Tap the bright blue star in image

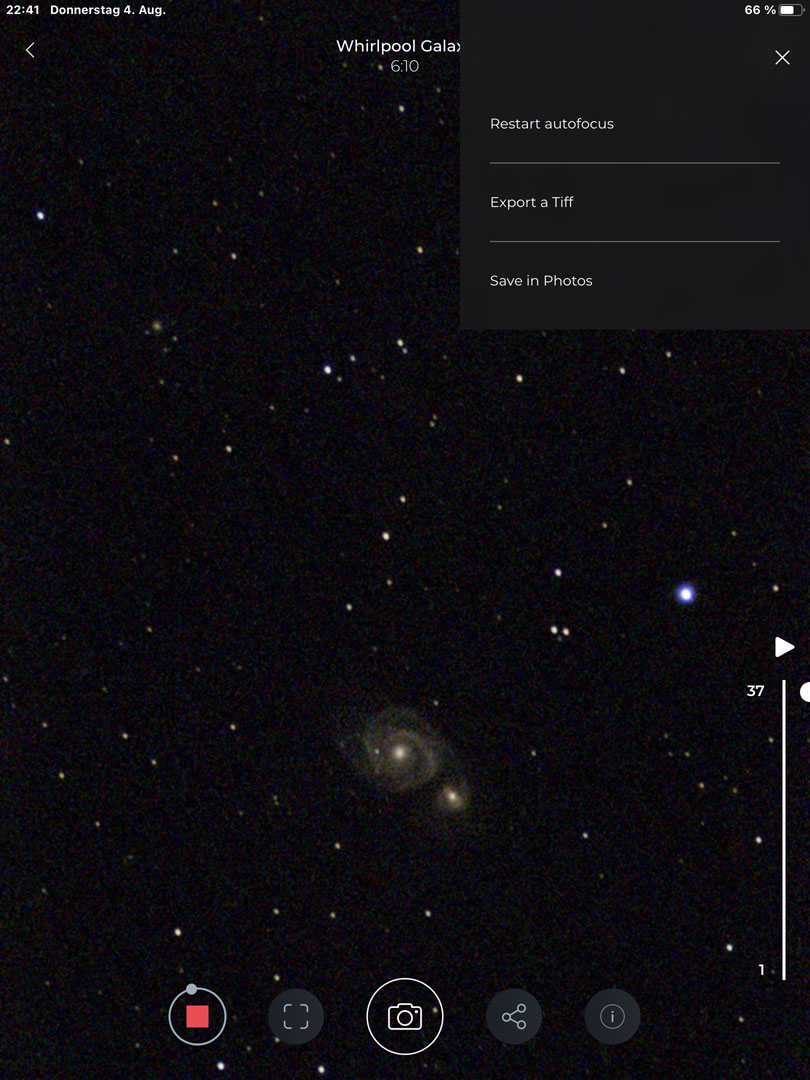point(685,594)
